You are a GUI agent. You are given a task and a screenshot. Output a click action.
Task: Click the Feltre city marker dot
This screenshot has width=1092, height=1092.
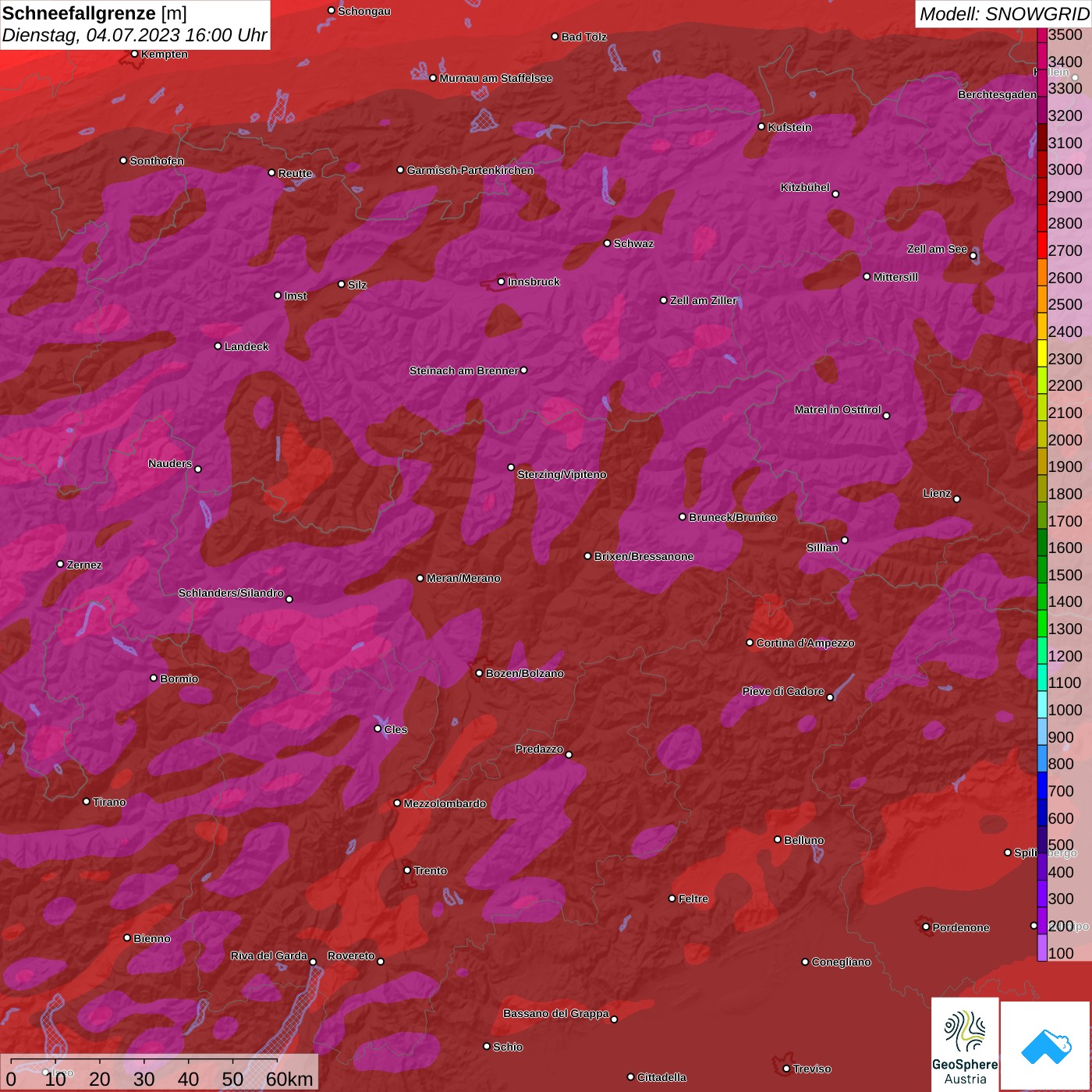pos(672,898)
